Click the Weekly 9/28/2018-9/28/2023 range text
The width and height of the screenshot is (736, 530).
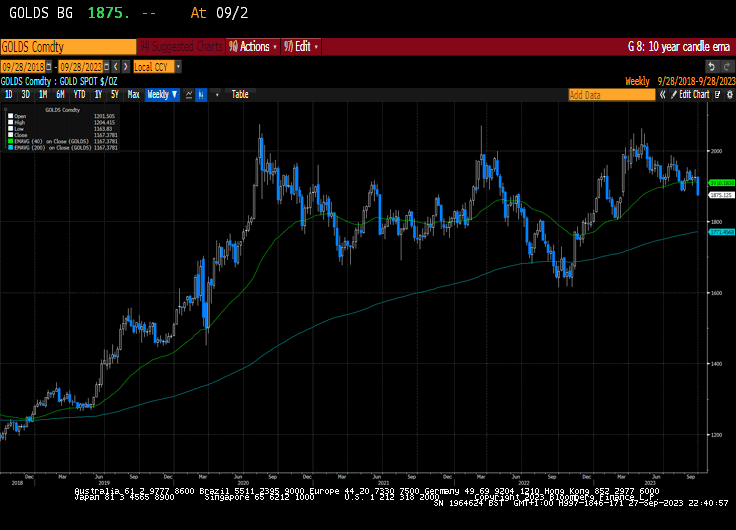[680, 81]
